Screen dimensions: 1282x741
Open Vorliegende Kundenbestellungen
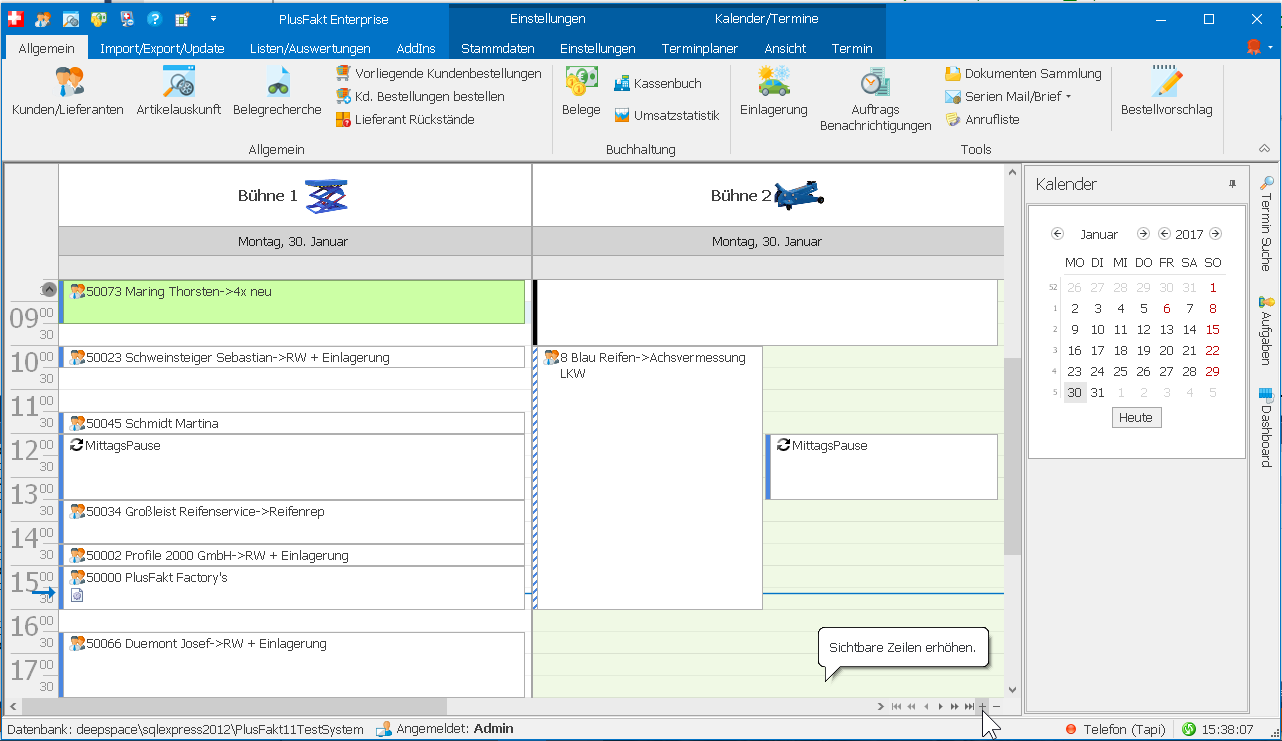point(438,74)
